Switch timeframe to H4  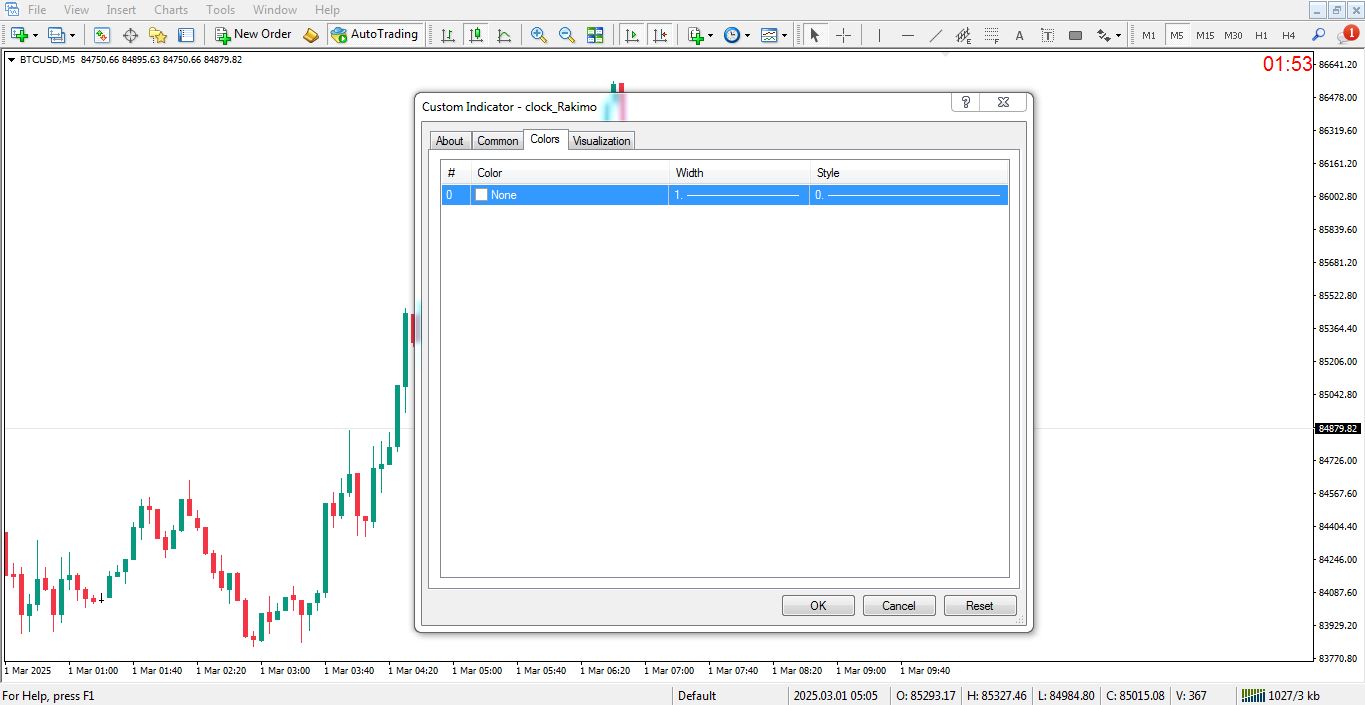click(x=1289, y=35)
